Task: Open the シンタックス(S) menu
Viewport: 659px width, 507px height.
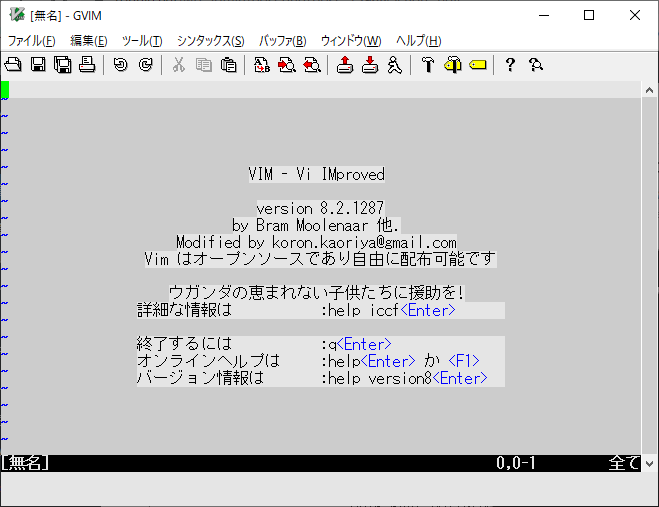Action: [211, 41]
